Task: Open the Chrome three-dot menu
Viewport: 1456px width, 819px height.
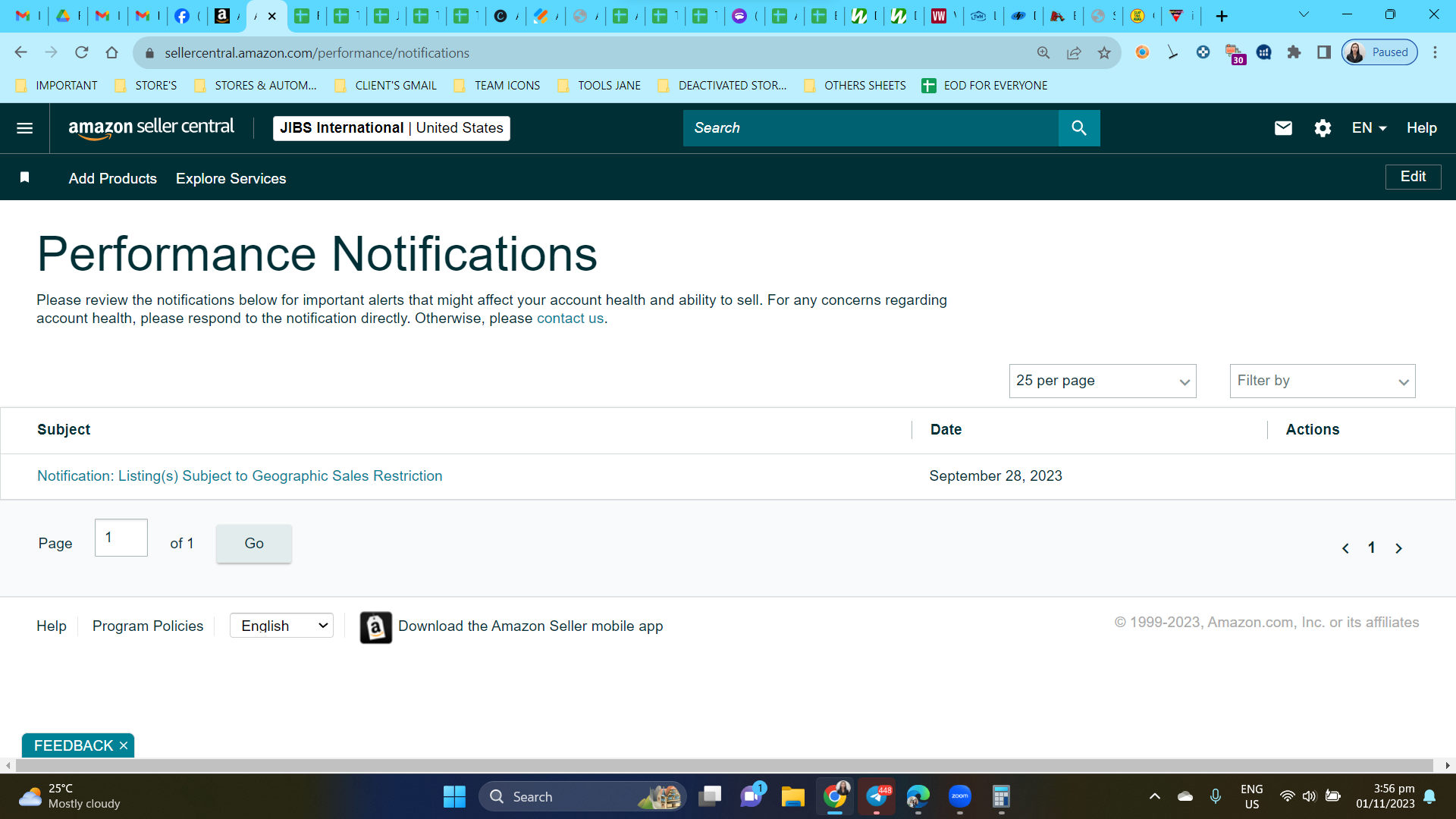Action: tap(1435, 52)
